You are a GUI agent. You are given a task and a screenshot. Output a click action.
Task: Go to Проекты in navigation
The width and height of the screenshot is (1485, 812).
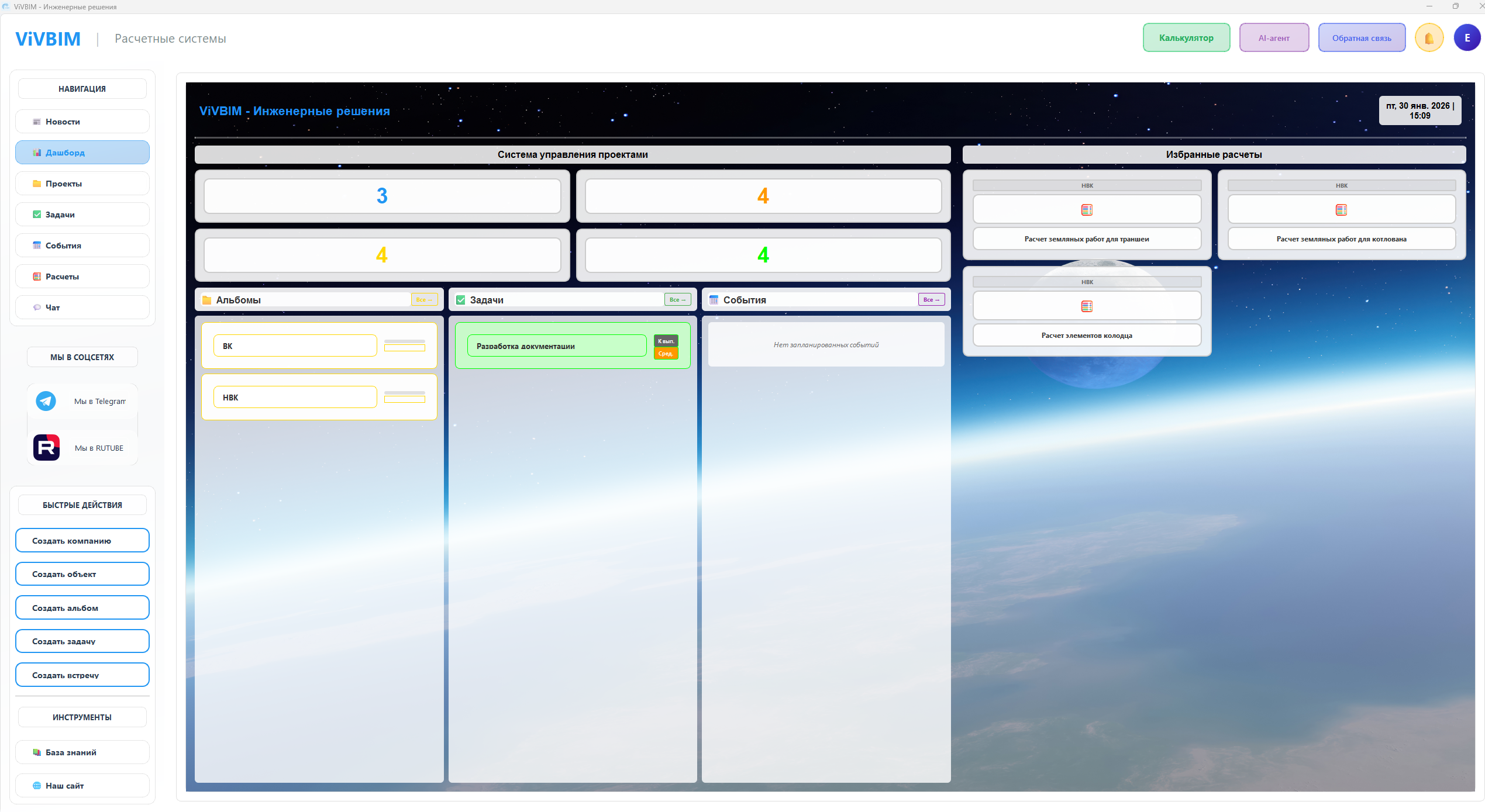(x=82, y=184)
